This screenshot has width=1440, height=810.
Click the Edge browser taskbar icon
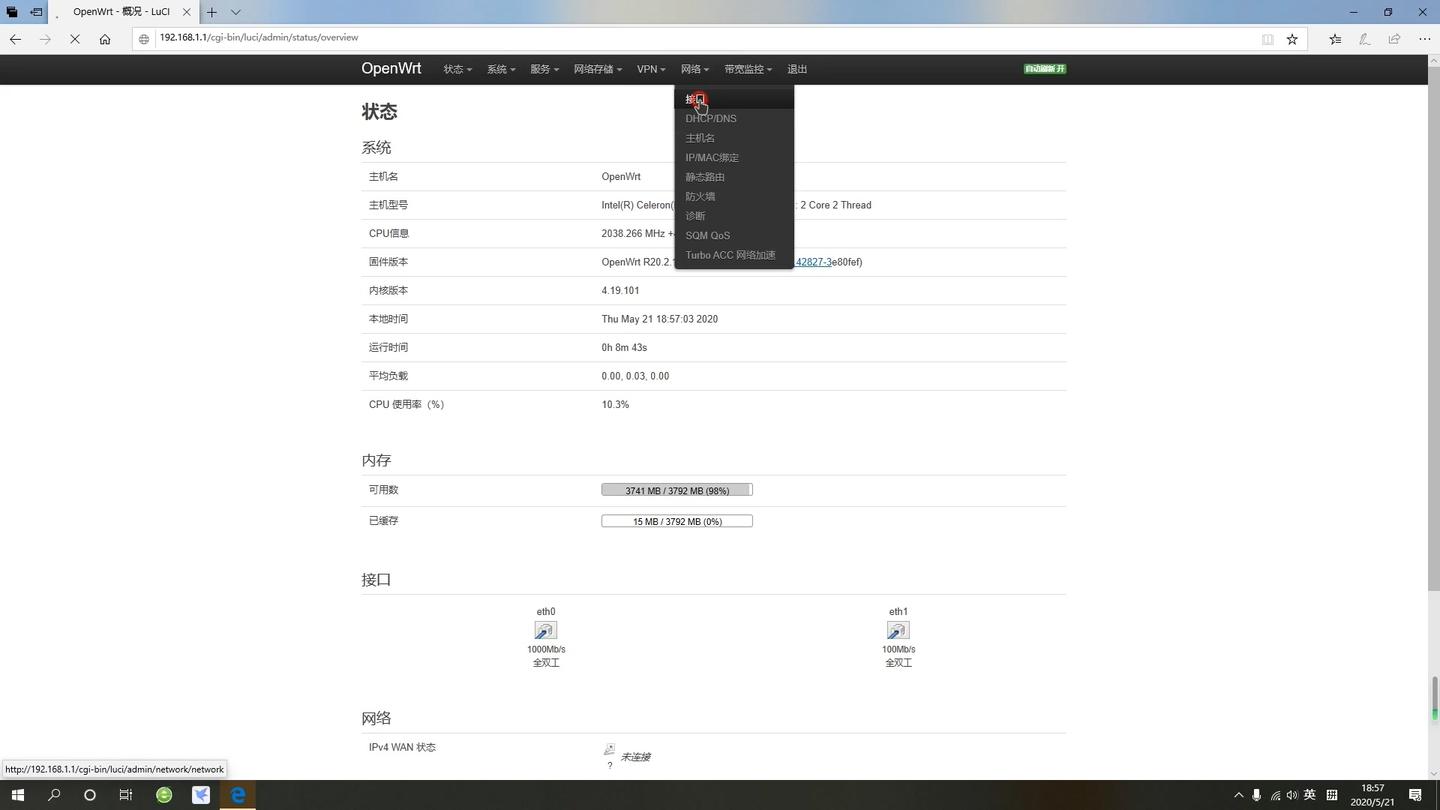click(x=238, y=795)
